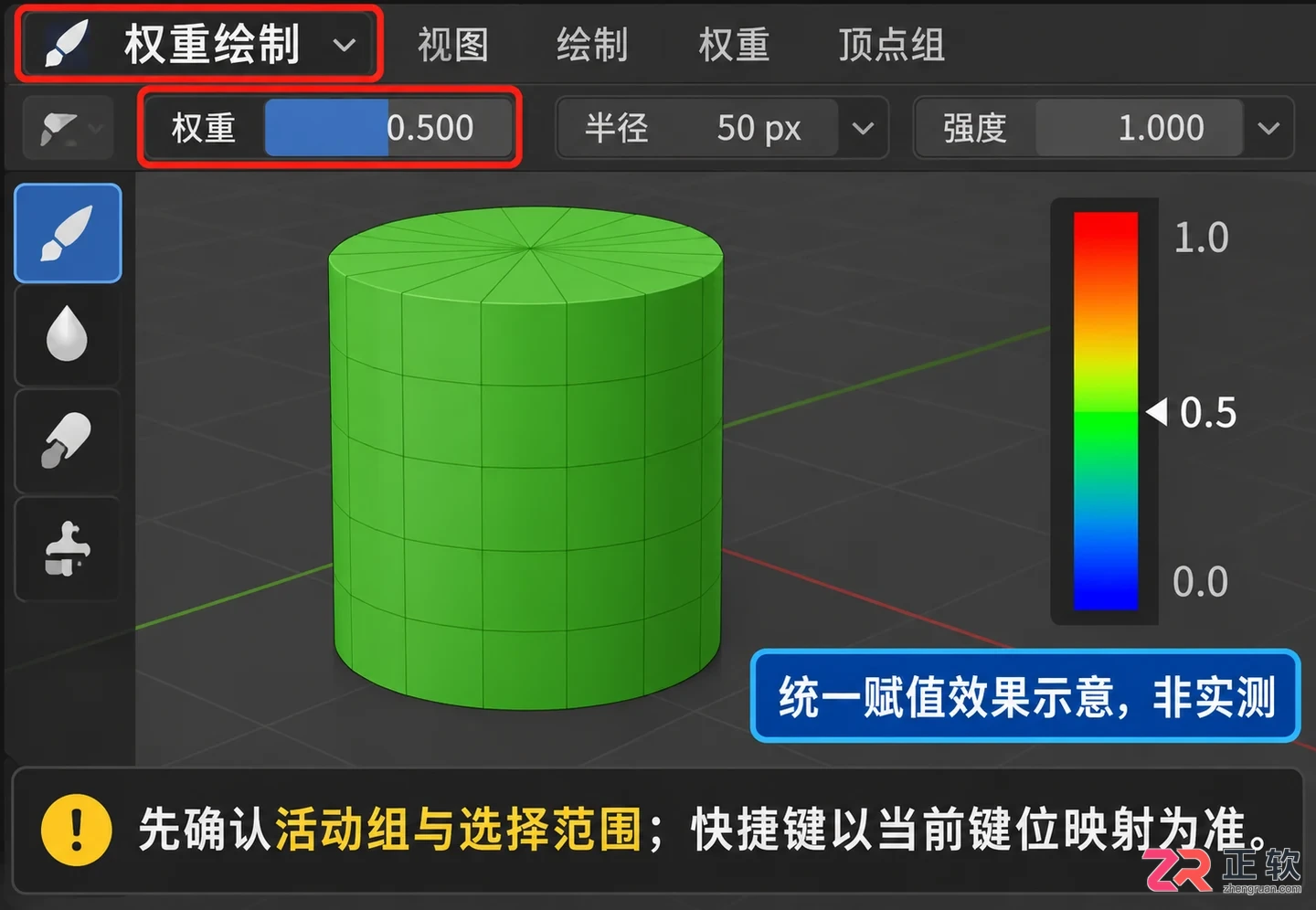Click the 统一赋值效果示意 note label
This screenshot has height=910, width=1316.
click(x=1025, y=696)
